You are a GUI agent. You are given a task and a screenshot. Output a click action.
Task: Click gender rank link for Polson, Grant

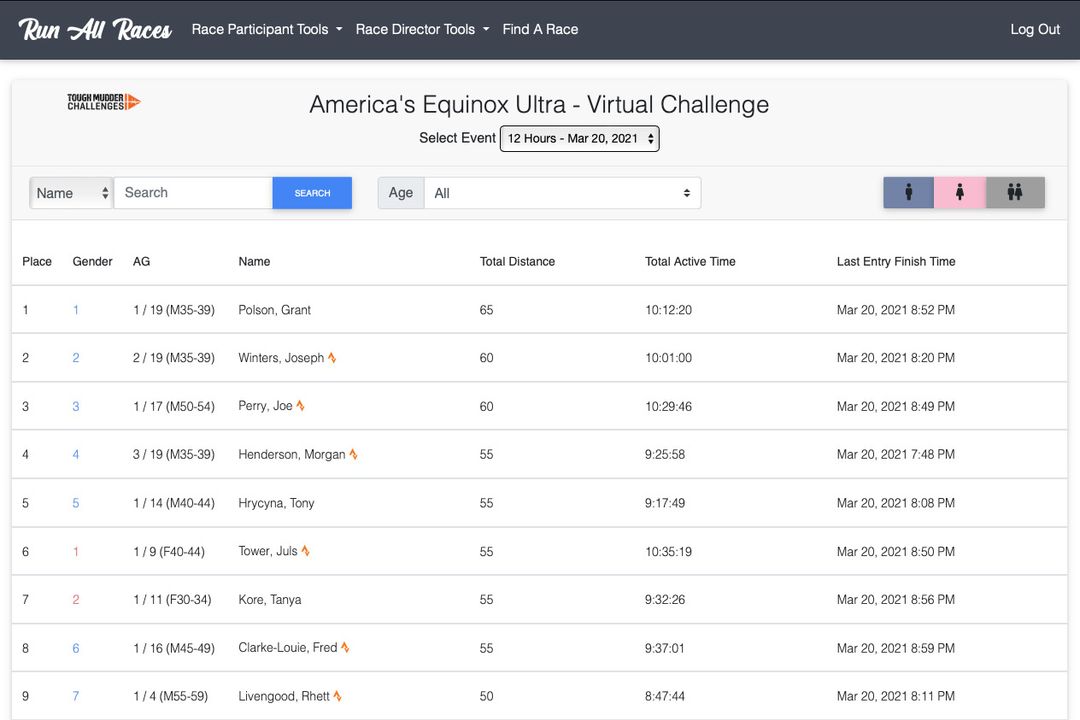click(x=75, y=309)
